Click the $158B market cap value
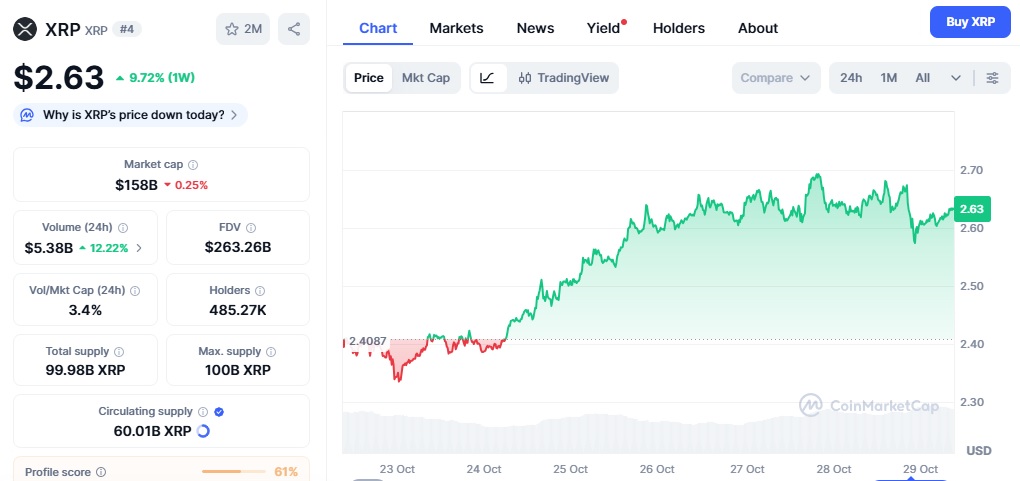The width and height of the screenshot is (1020, 481). [x=137, y=185]
